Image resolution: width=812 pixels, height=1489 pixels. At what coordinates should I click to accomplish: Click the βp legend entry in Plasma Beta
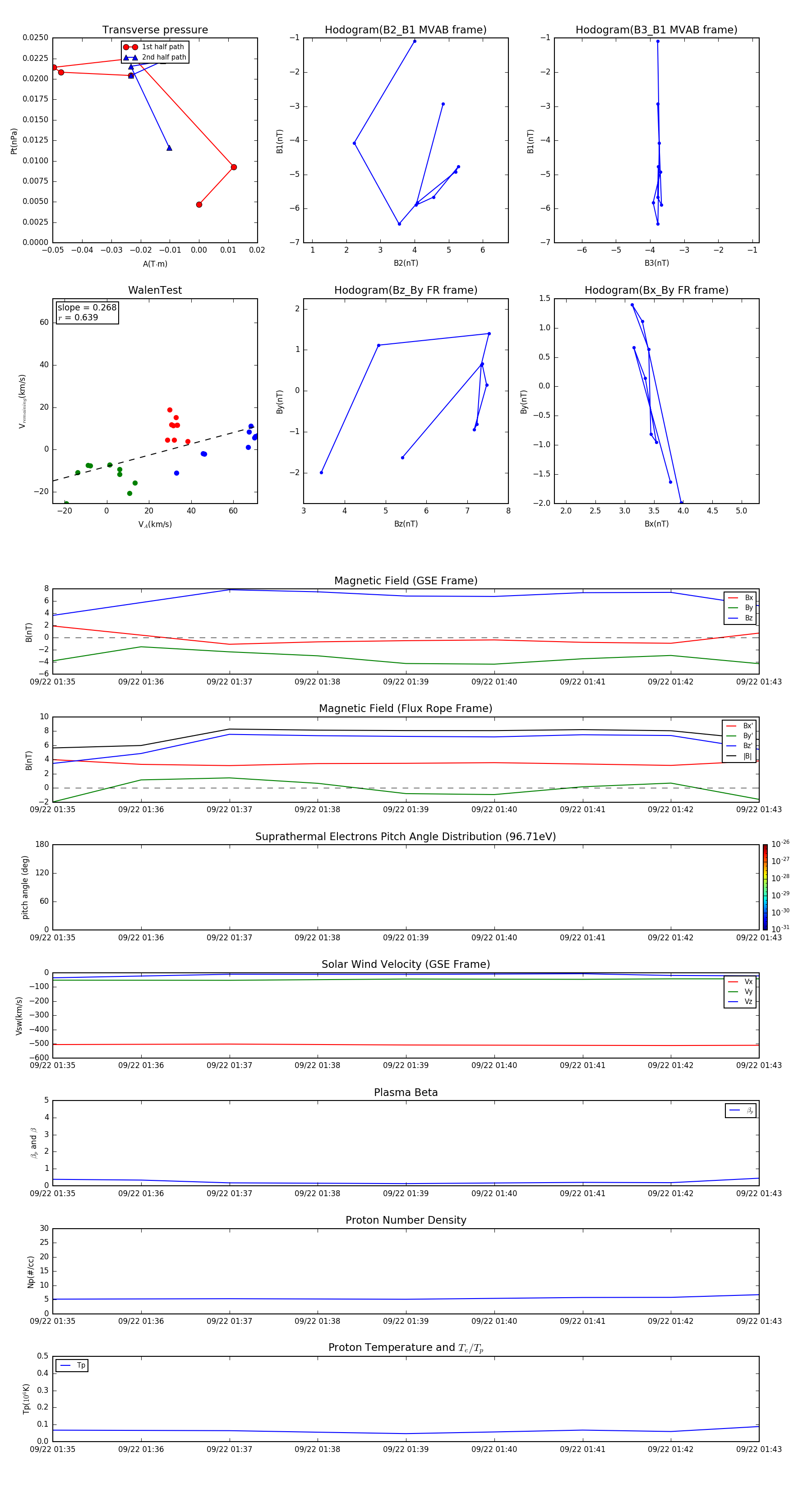tap(741, 1110)
